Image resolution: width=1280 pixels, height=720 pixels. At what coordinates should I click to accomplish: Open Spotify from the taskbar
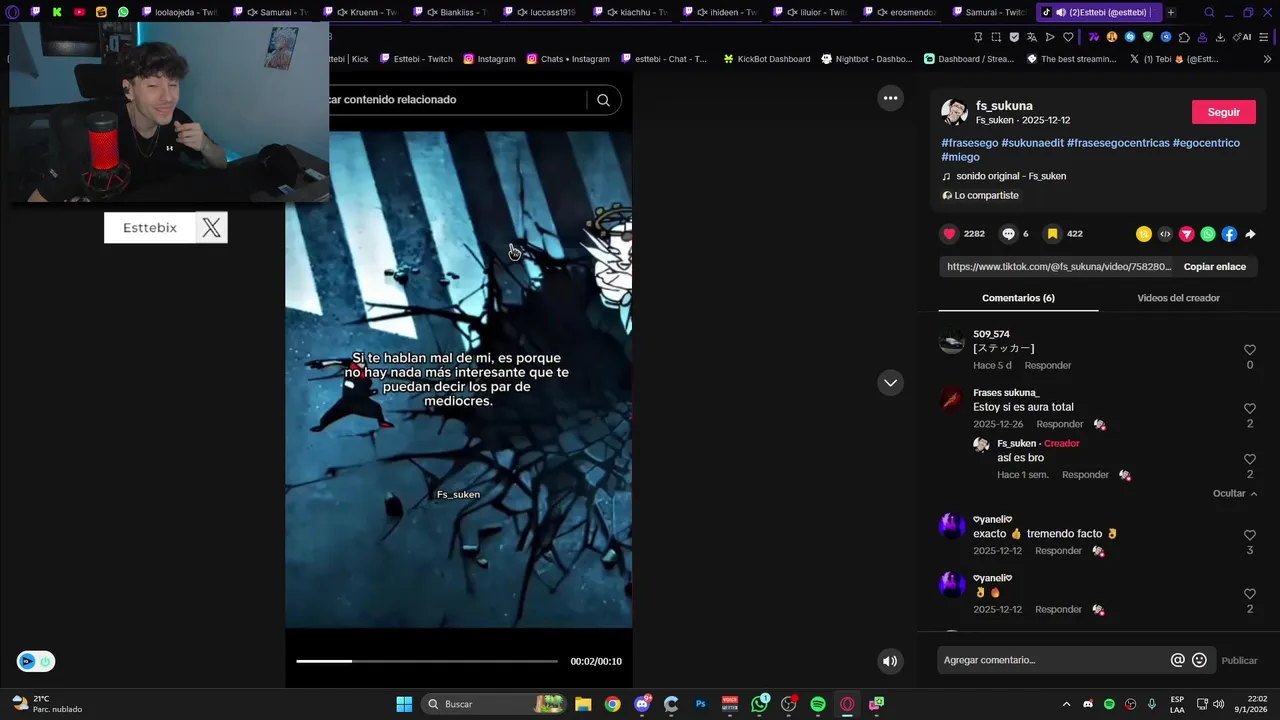[818, 704]
